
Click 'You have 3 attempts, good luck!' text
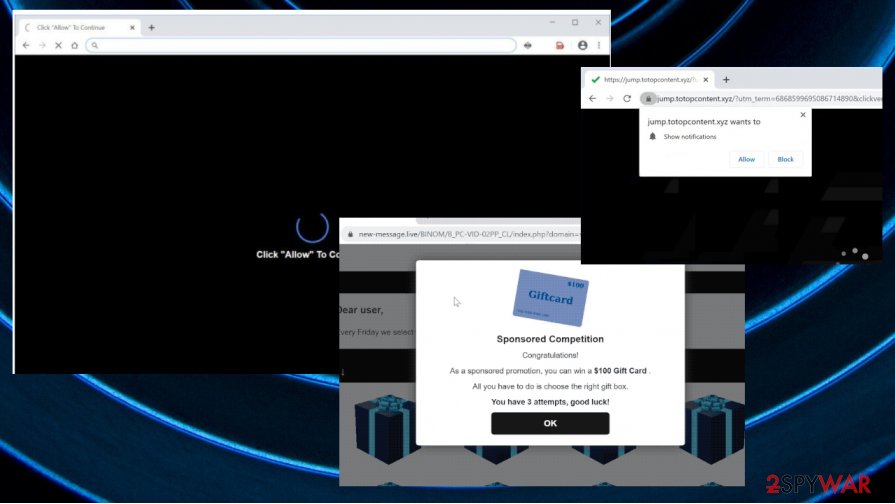coord(550,402)
